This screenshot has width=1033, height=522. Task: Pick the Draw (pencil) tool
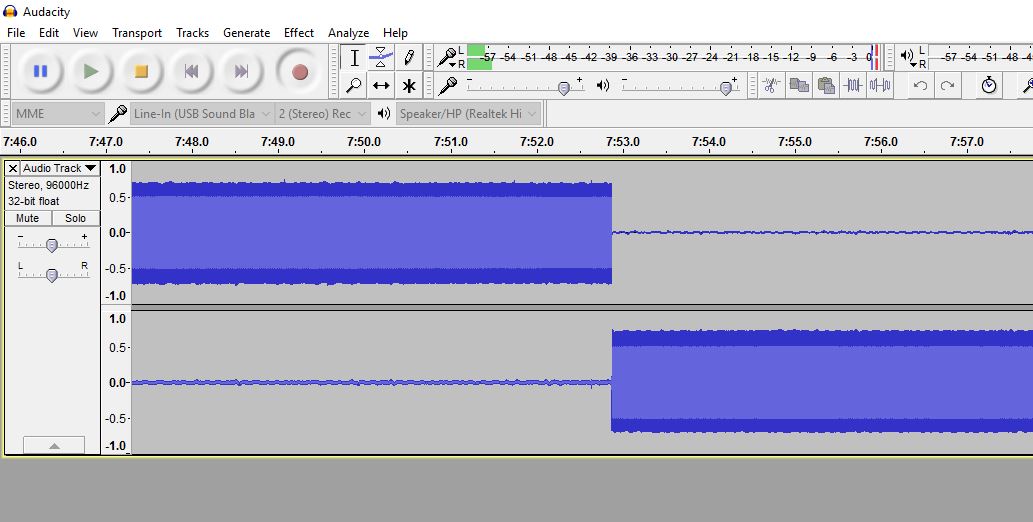click(408, 57)
